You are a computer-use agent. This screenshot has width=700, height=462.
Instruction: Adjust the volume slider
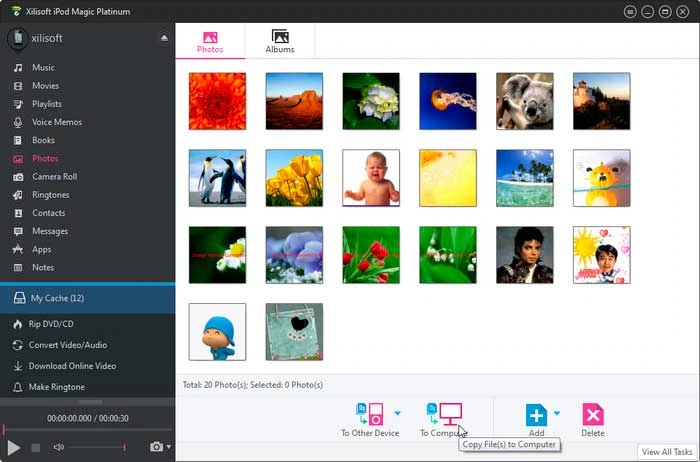pos(97,447)
